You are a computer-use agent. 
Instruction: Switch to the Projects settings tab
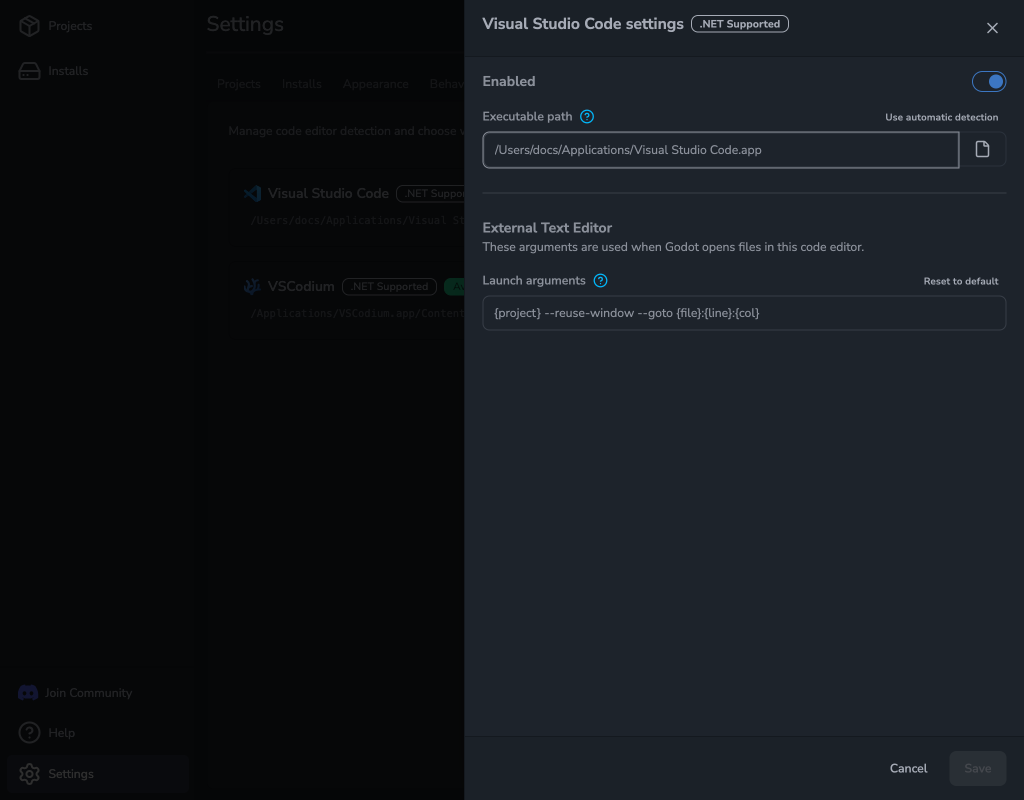click(238, 84)
